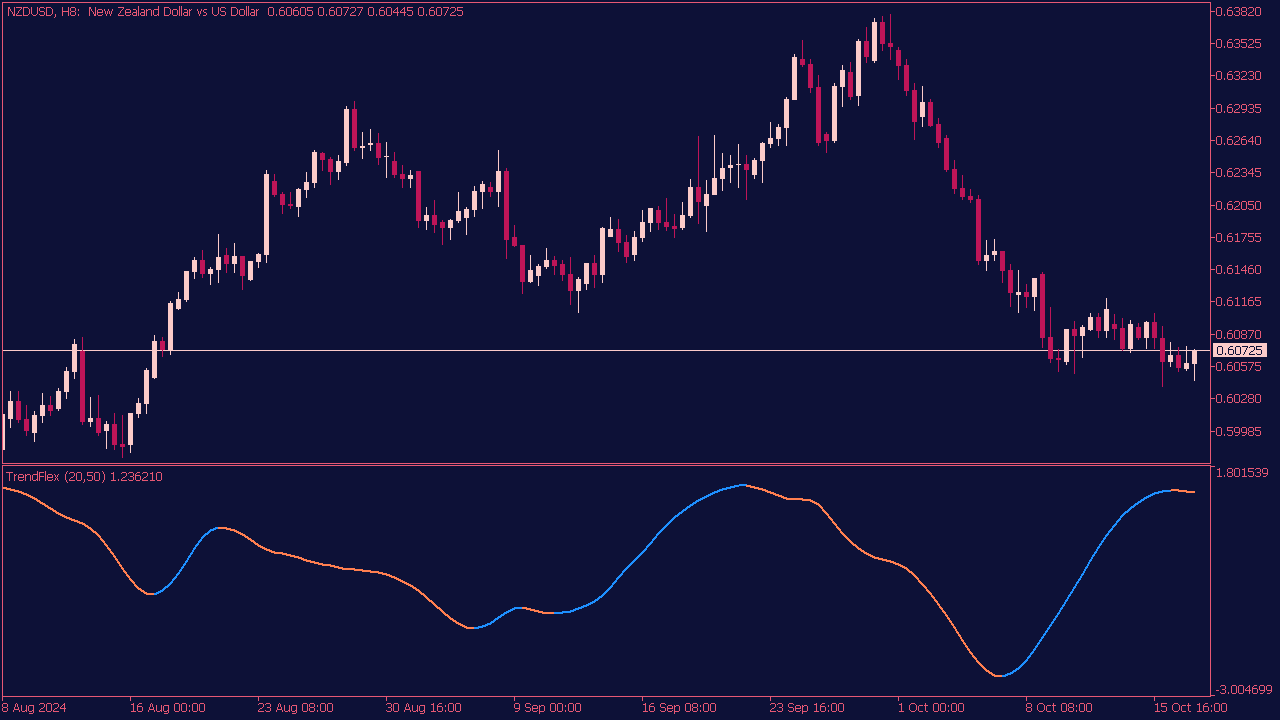Click the 8 Oct 08:00 time label
The image size is (1280, 720).
[1059, 708]
